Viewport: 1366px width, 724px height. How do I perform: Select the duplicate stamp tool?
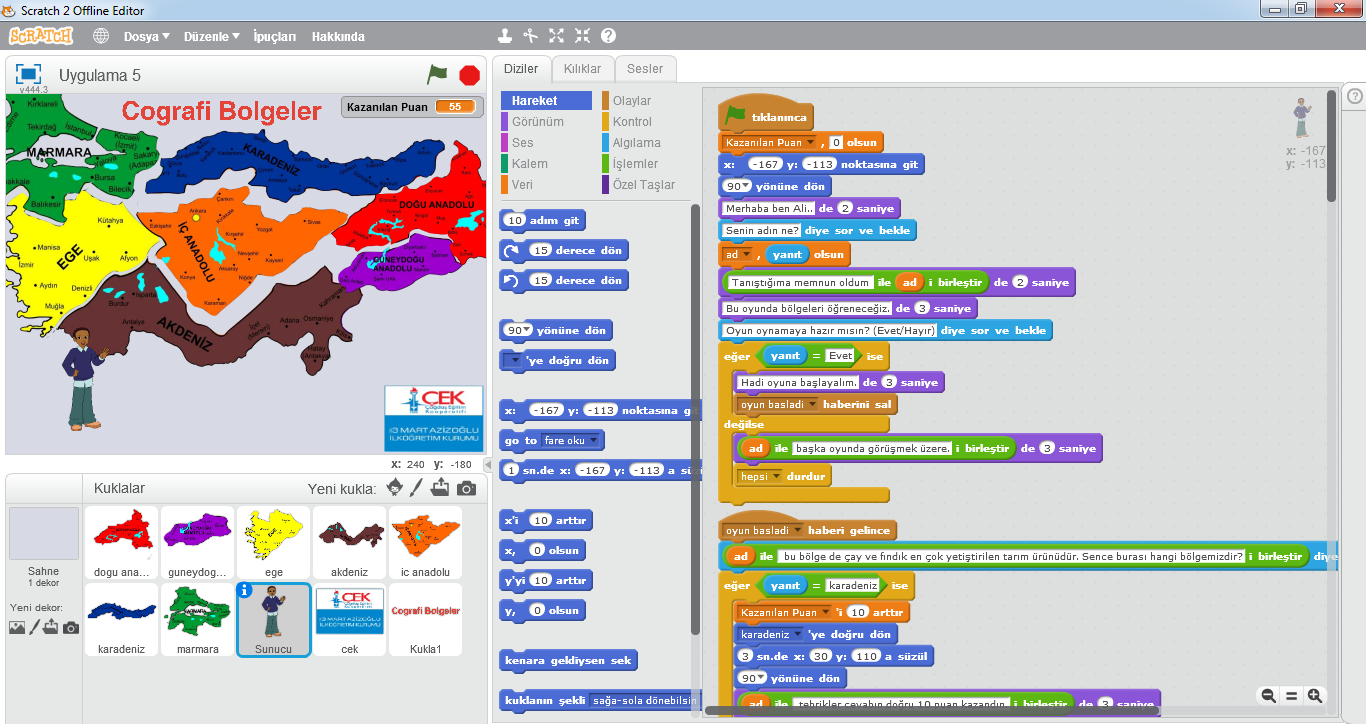click(x=505, y=36)
